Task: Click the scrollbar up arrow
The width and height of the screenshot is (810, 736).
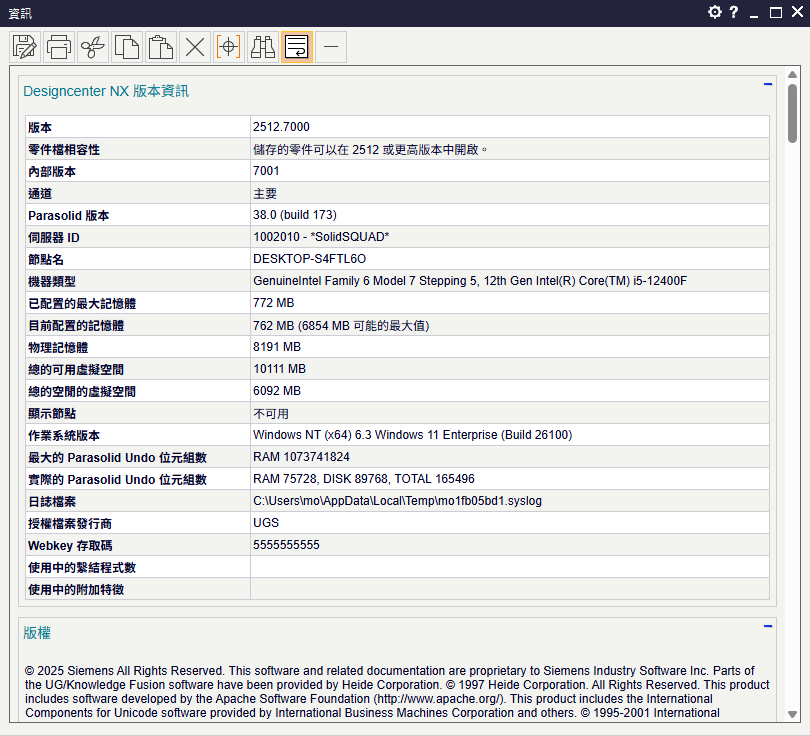Action: (x=792, y=75)
